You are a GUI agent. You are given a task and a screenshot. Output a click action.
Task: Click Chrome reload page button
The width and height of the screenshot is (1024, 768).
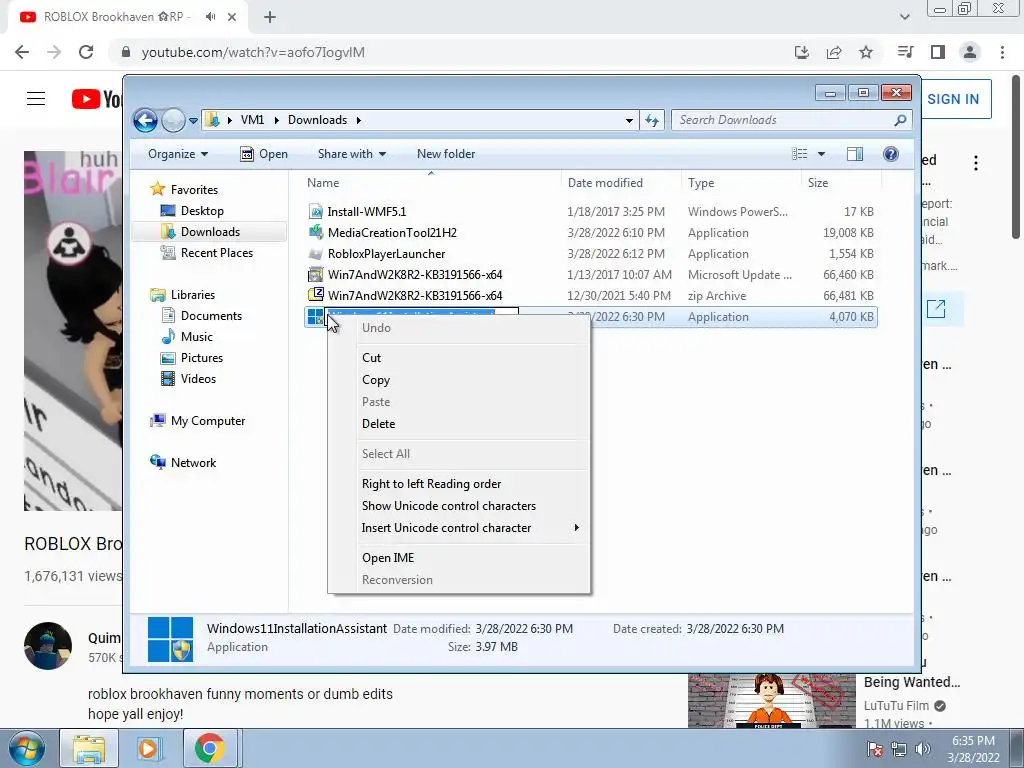pos(86,52)
